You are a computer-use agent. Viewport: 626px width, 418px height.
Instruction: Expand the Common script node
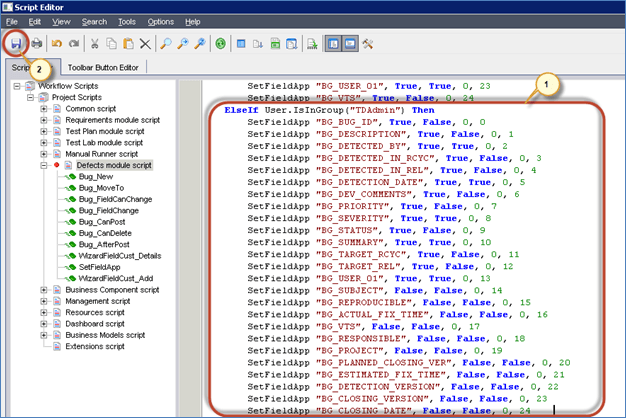coord(44,108)
